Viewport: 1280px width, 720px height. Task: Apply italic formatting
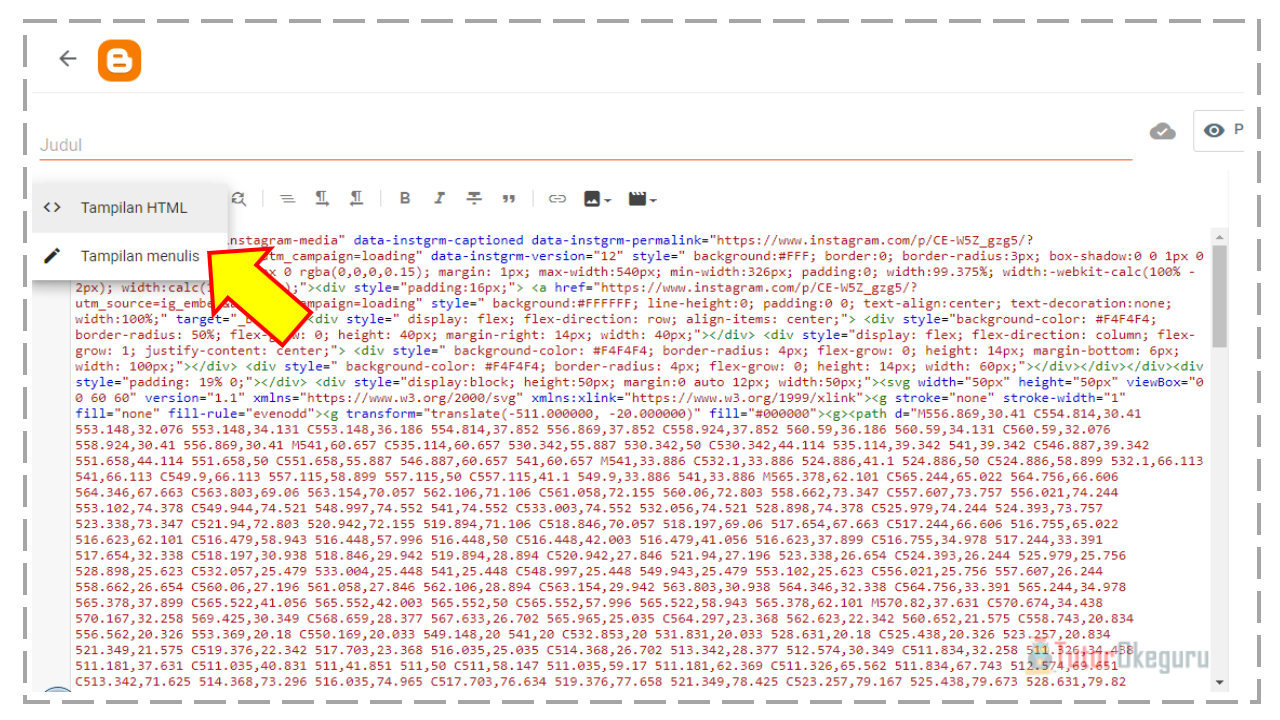(439, 198)
